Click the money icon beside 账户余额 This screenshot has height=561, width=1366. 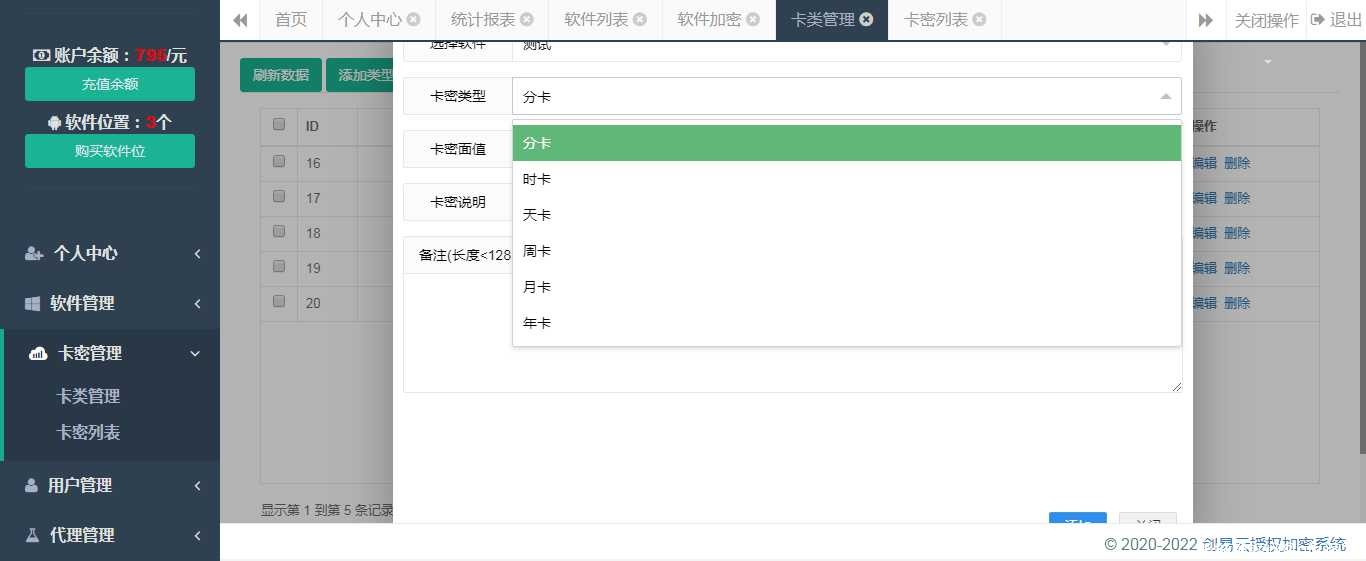click(x=42, y=56)
